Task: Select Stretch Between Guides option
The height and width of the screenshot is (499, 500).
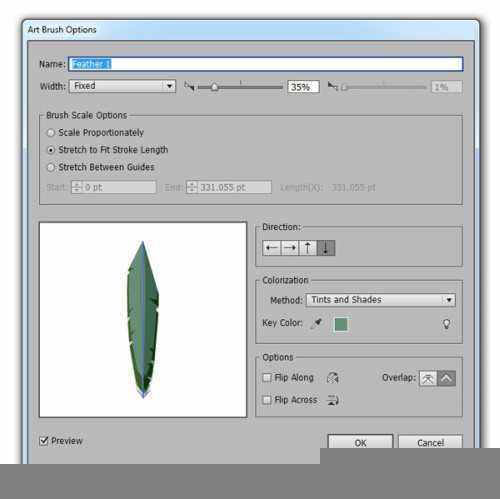Action: coord(101,167)
